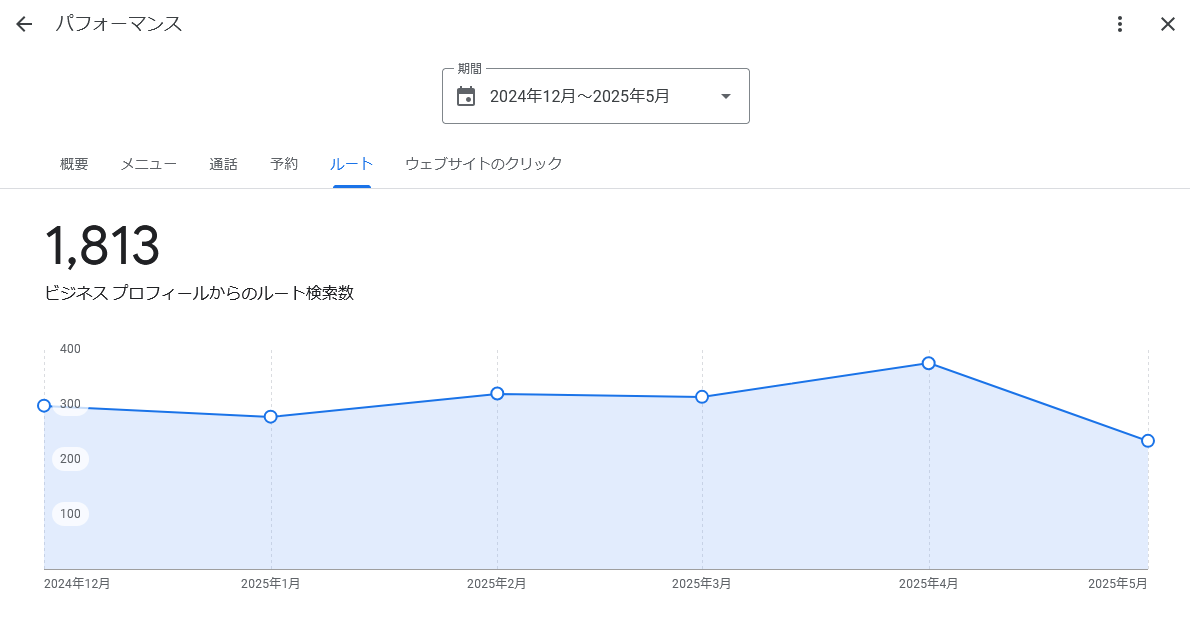Select the 2025年1月 data point
Image resolution: width=1190 pixels, height=638 pixels.
[x=271, y=416]
